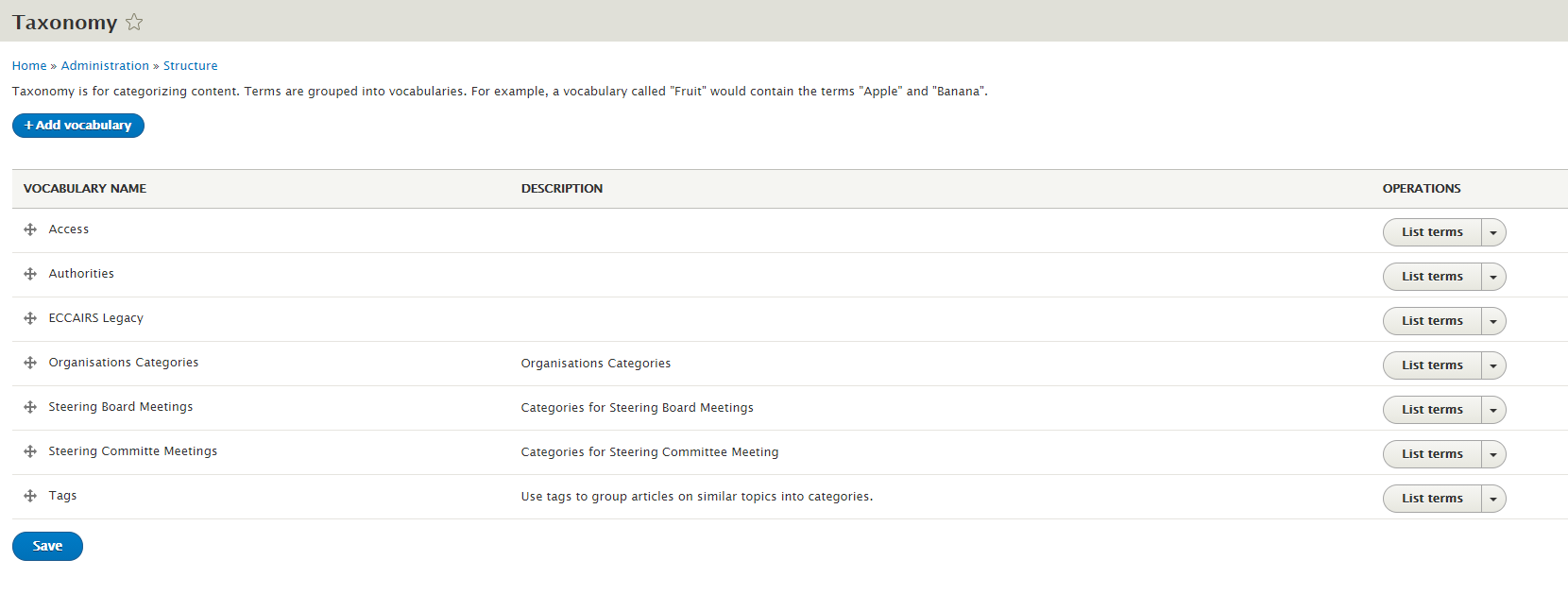The height and width of the screenshot is (594, 1568).
Task: Click Organisations Categories description text
Action: (596, 364)
